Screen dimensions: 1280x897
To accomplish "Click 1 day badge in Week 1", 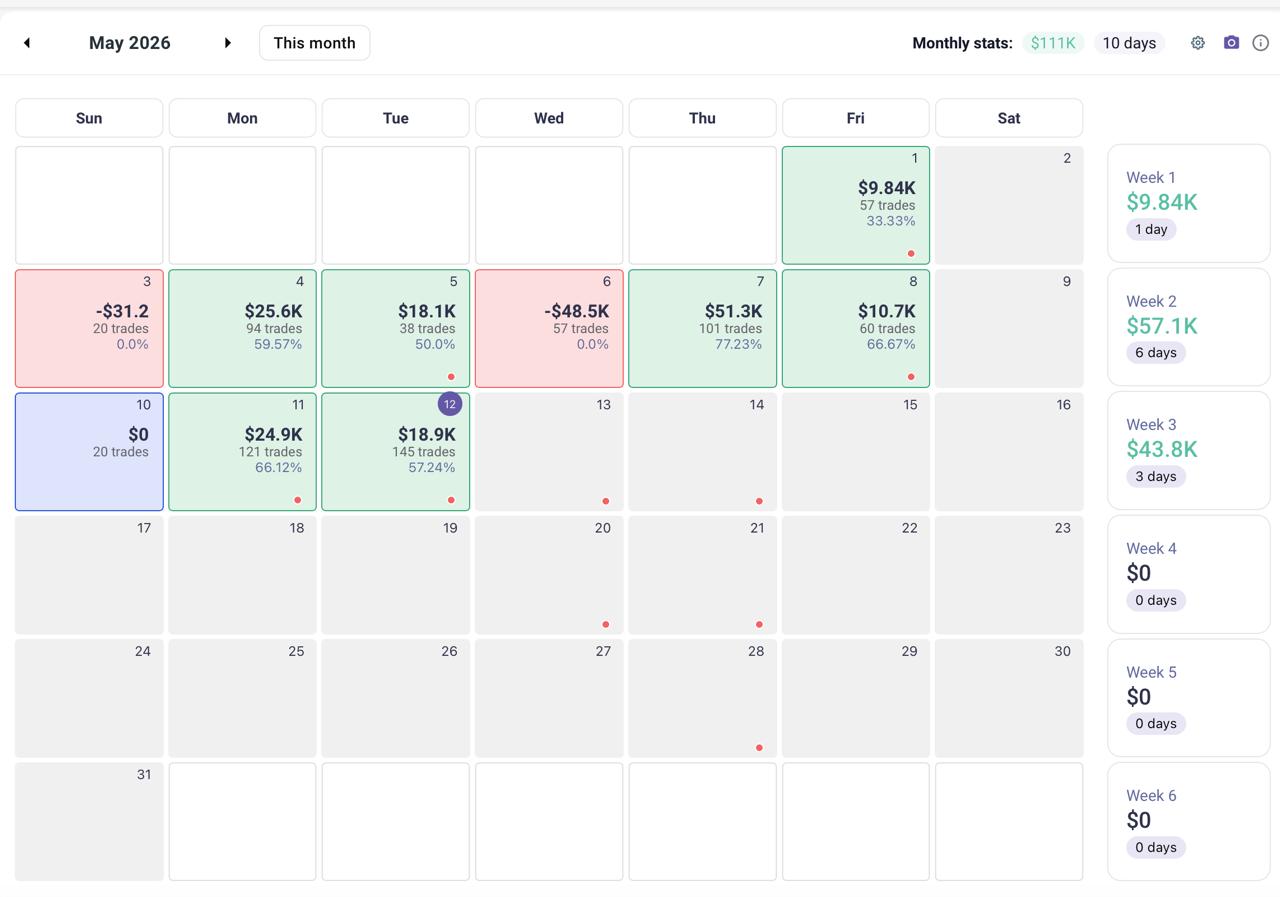I will coord(1151,229).
